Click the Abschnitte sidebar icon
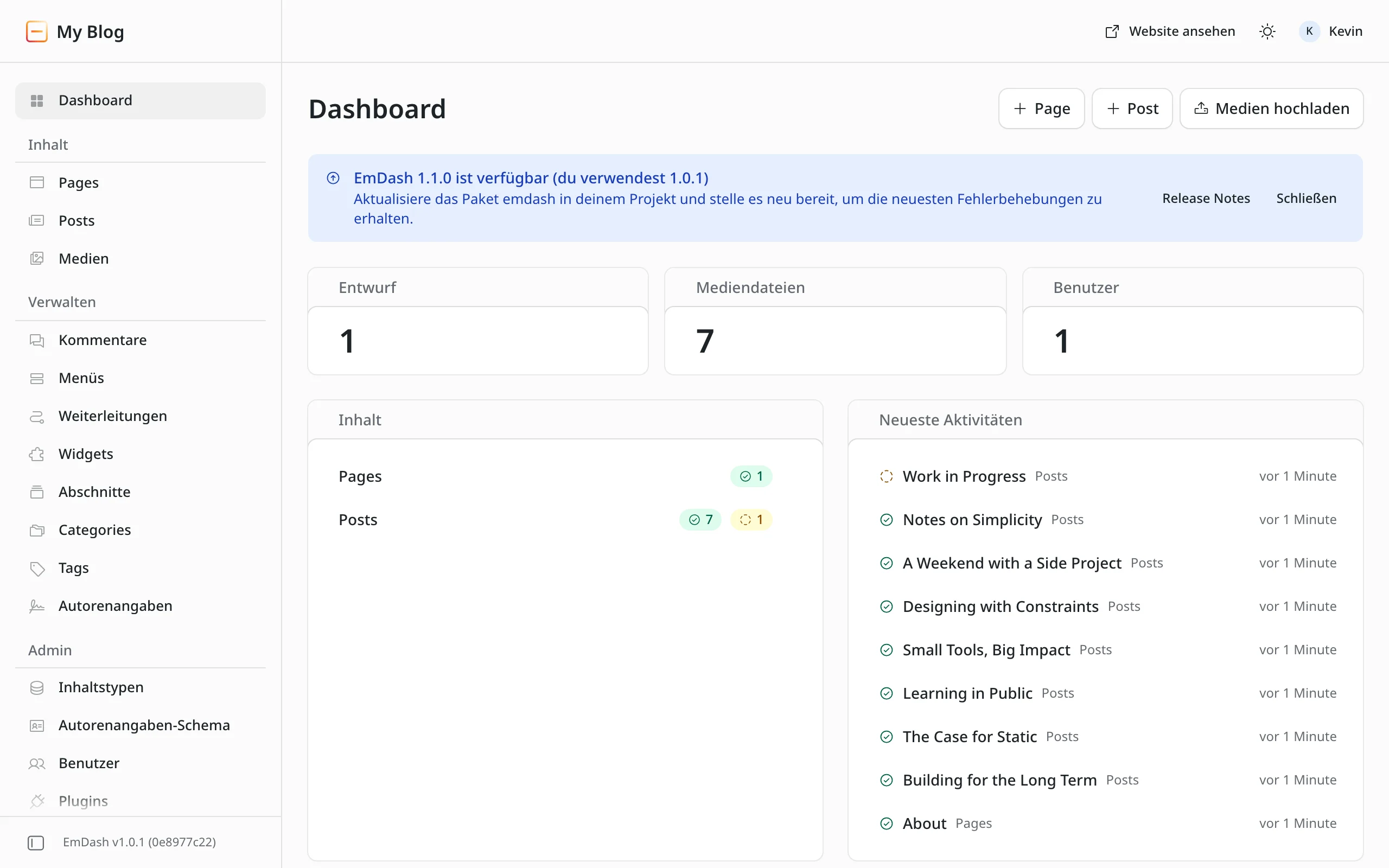Screen dimensions: 1389x868 [x=37, y=492]
